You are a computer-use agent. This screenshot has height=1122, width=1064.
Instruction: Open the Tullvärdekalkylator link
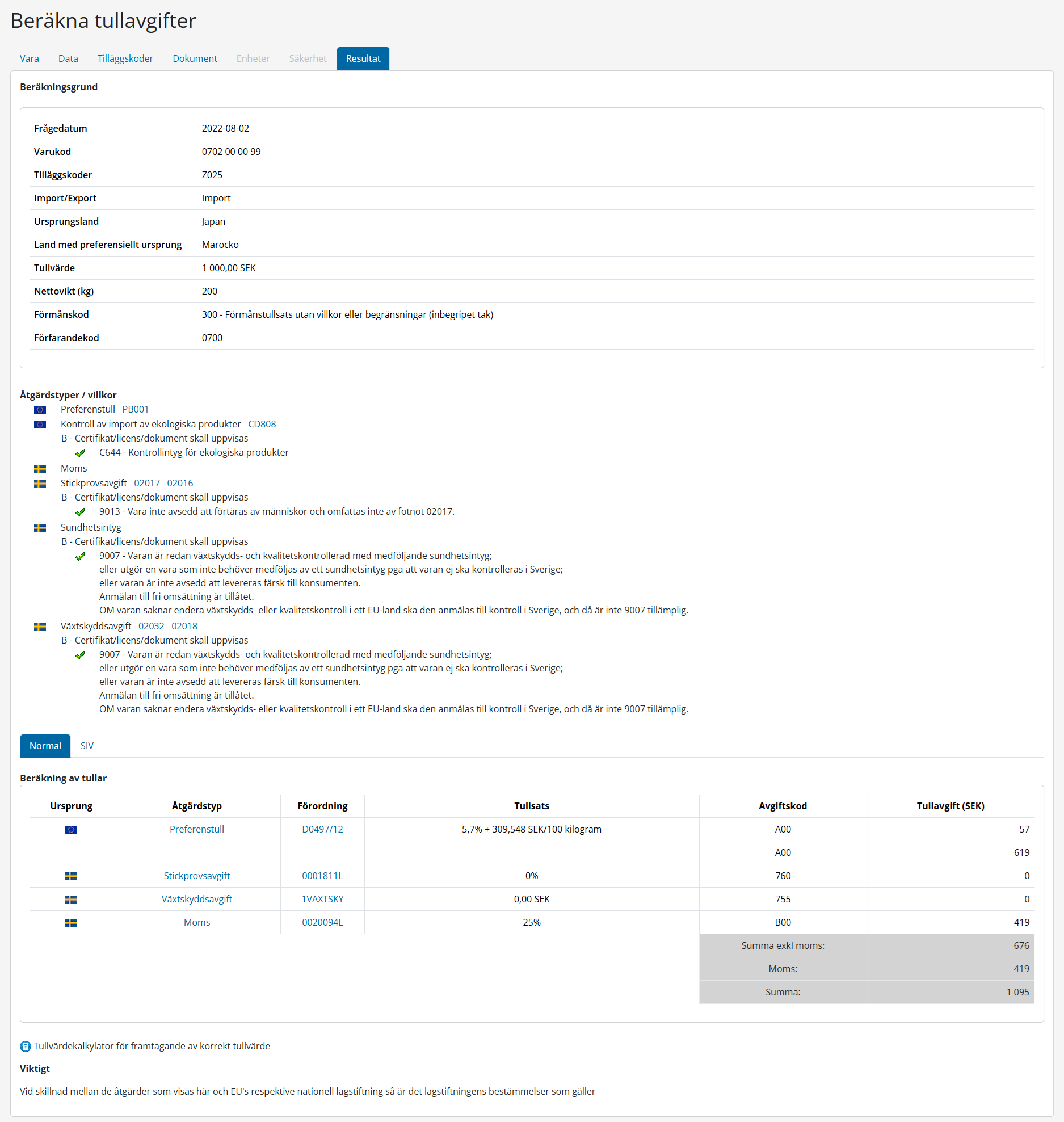click(x=152, y=1046)
